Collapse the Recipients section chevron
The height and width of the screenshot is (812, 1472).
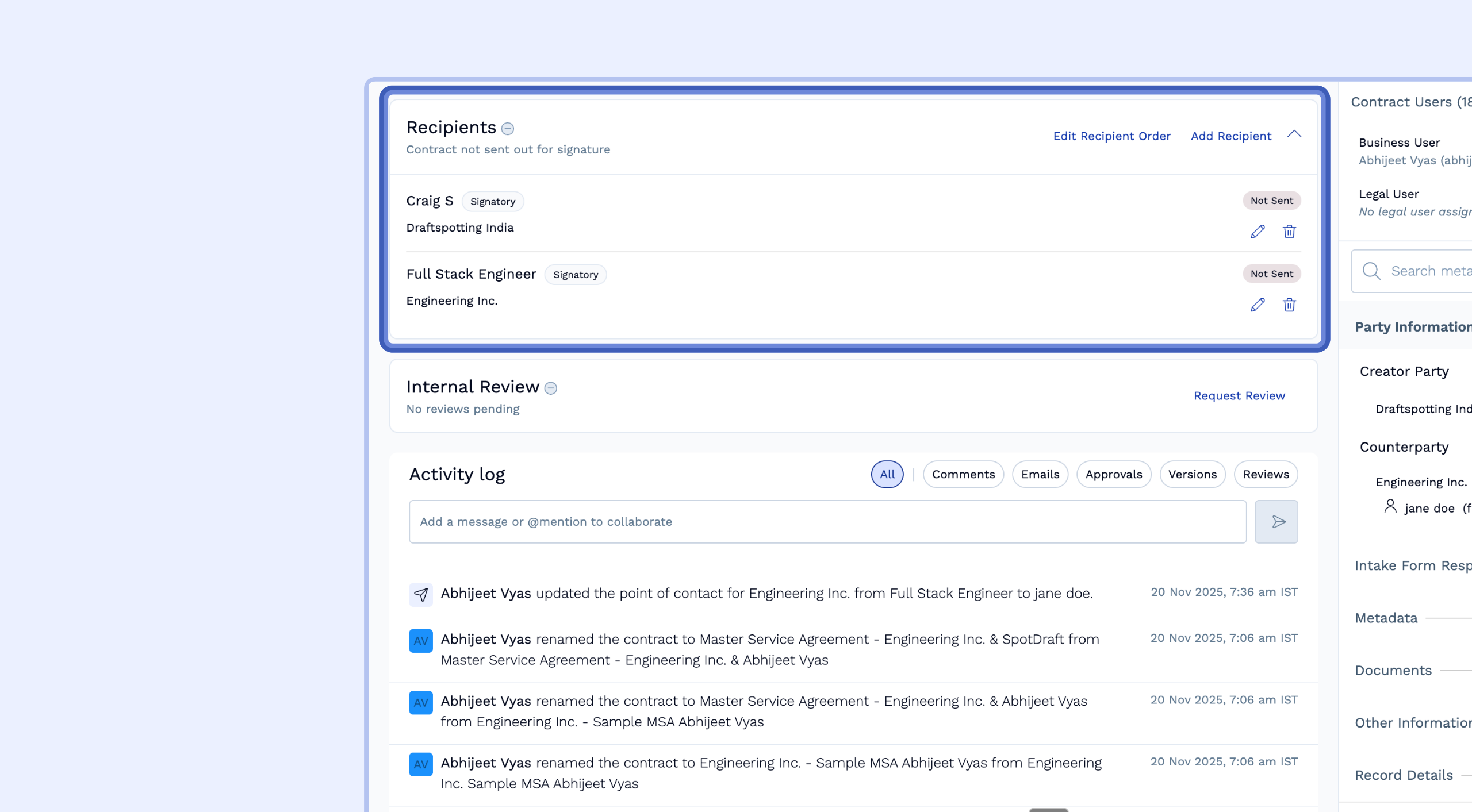[x=1294, y=134]
